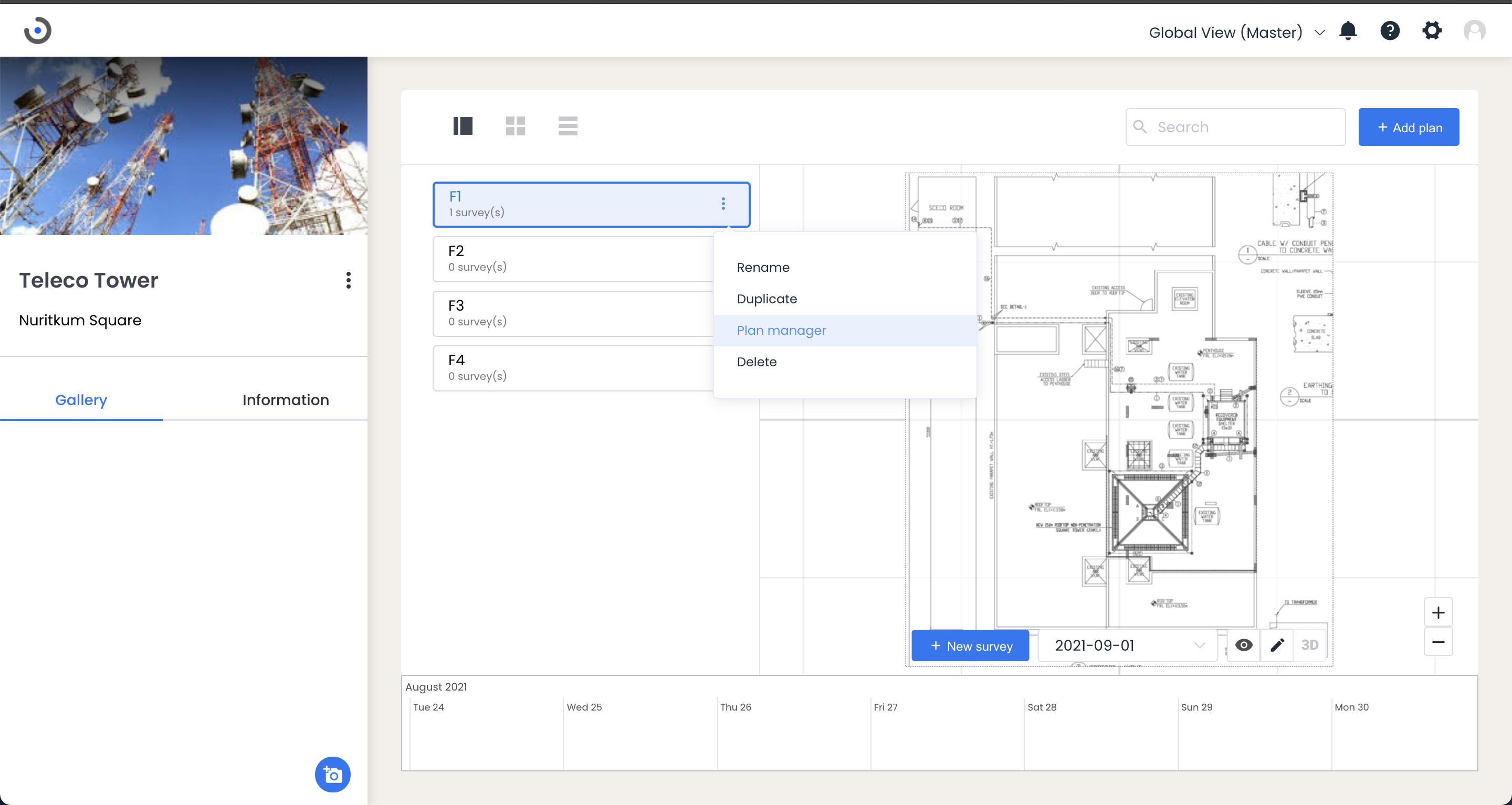Click the New survey button
This screenshot has height=805, width=1512.
click(970, 645)
